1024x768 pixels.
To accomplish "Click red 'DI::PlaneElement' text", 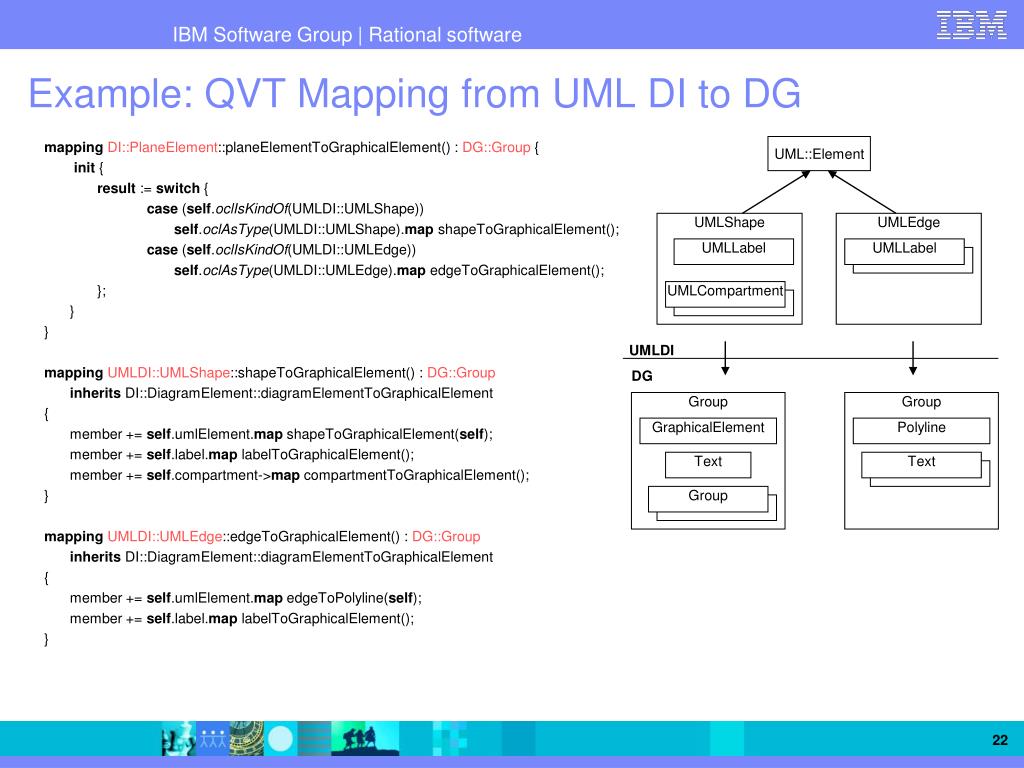I will tap(162, 147).
